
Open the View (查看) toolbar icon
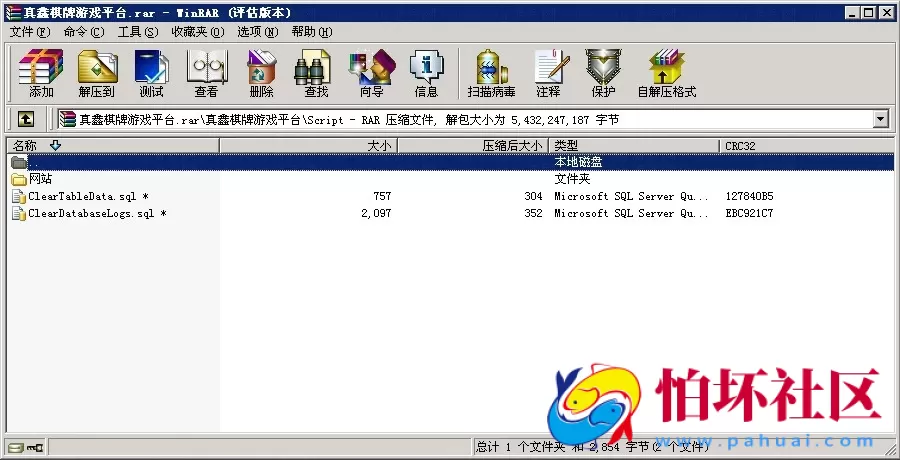click(x=206, y=74)
